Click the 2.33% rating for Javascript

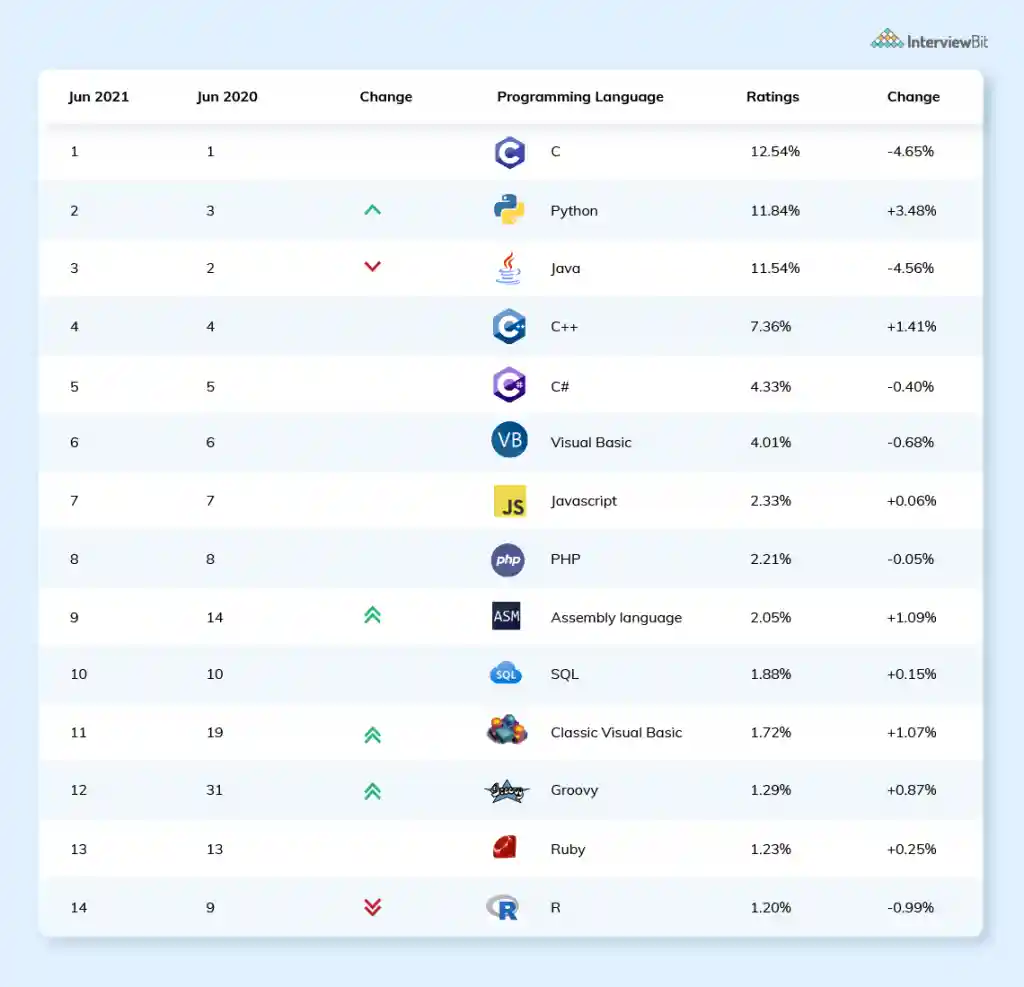pyautogui.click(x=771, y=501)
